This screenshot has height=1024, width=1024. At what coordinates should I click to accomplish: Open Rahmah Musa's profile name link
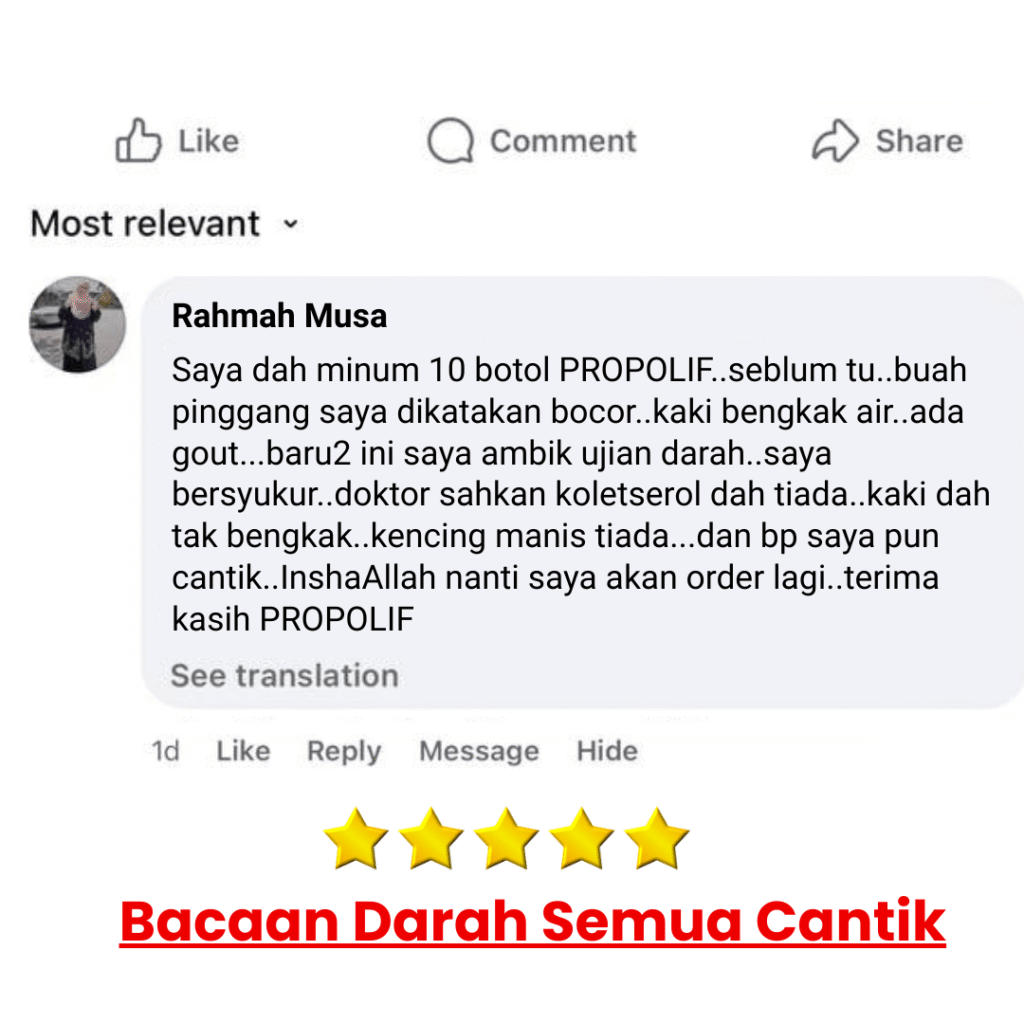click(280, 316)
